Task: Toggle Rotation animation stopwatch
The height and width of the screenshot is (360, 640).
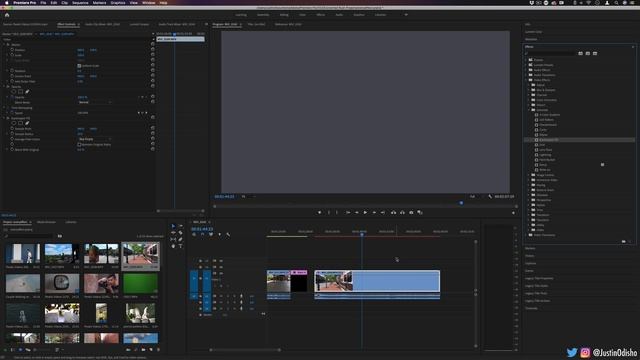Action: [x=12, y=71]
